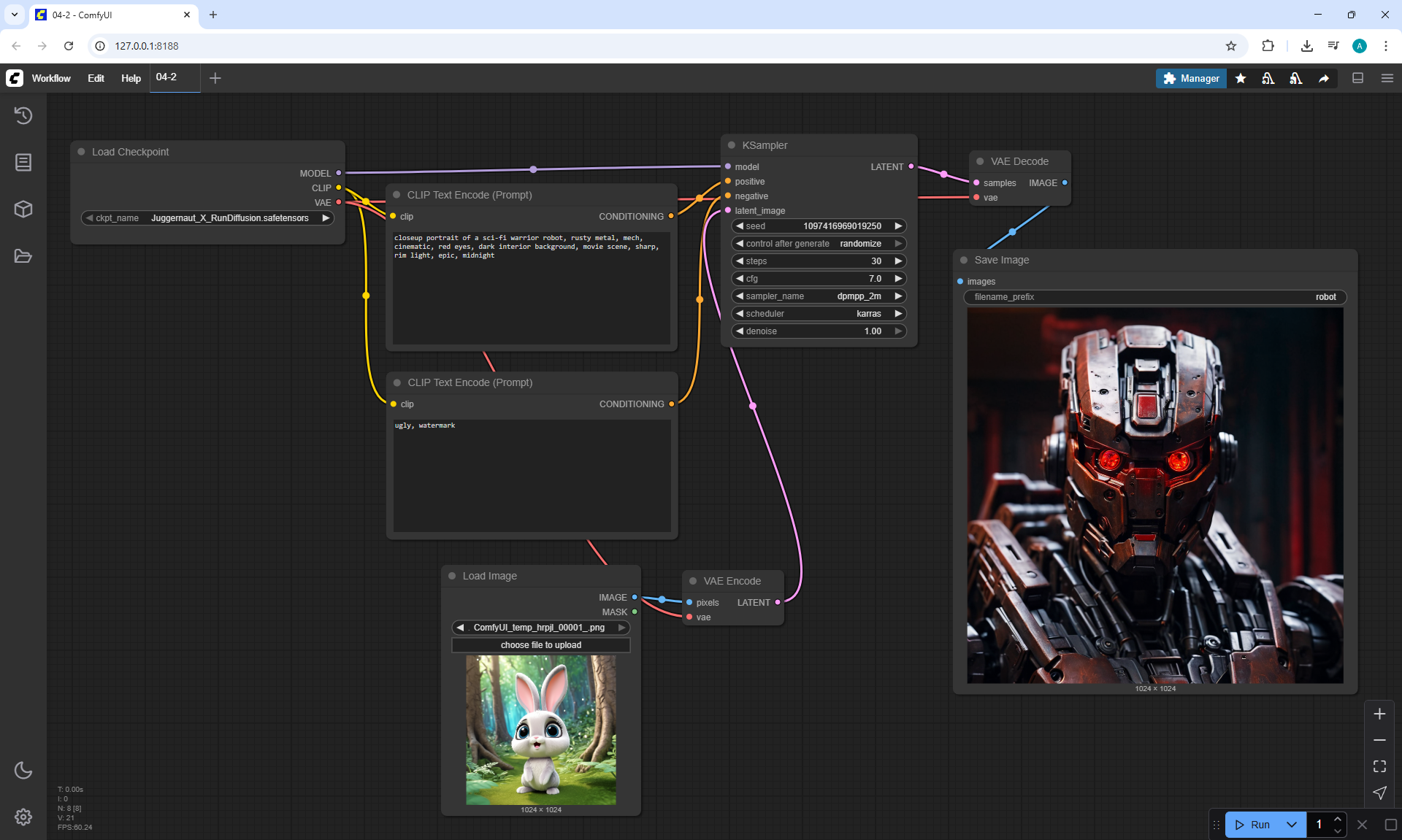Toggle the bottom panel icon
Viewport: 1402px width, 840px height.
[1358, 78]
